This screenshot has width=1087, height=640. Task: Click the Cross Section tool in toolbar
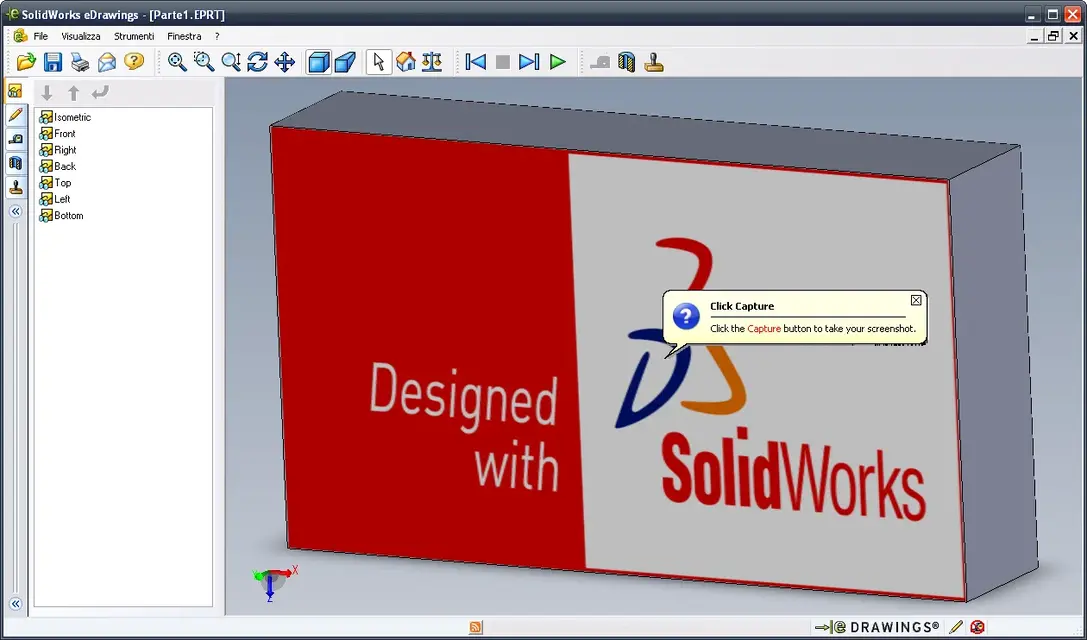(627, 62)
